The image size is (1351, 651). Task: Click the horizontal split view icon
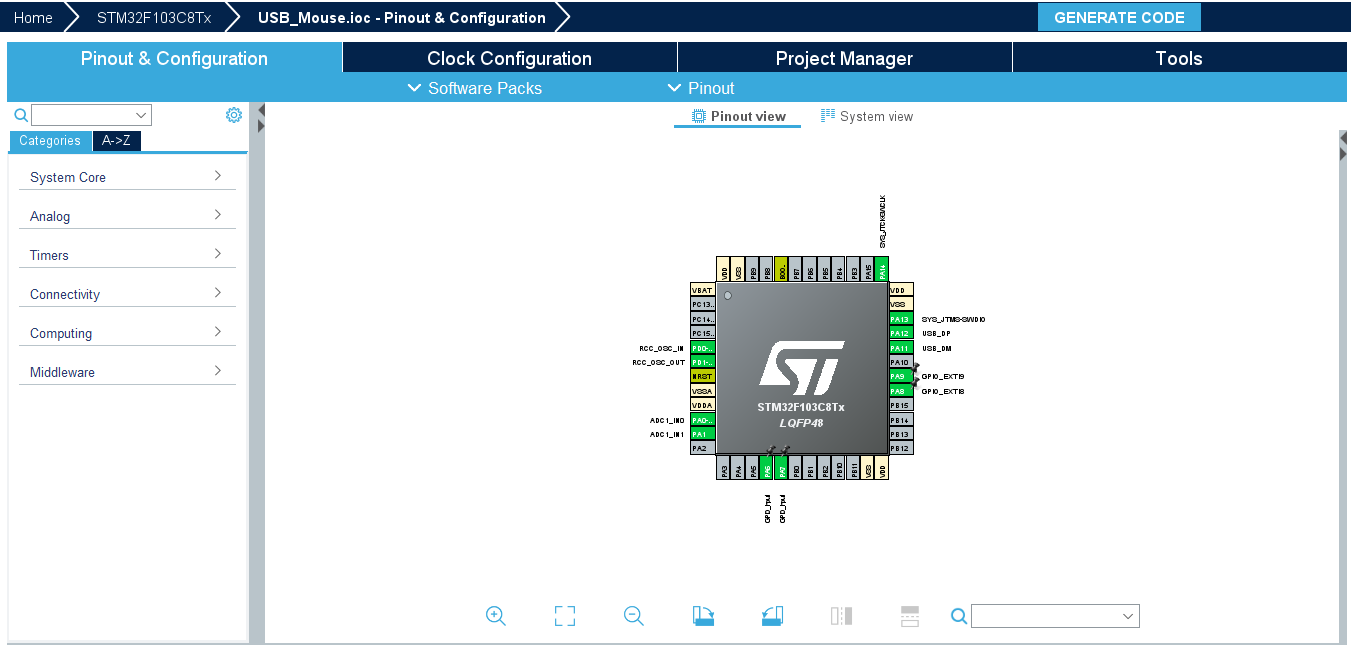[x=910, y=616]
